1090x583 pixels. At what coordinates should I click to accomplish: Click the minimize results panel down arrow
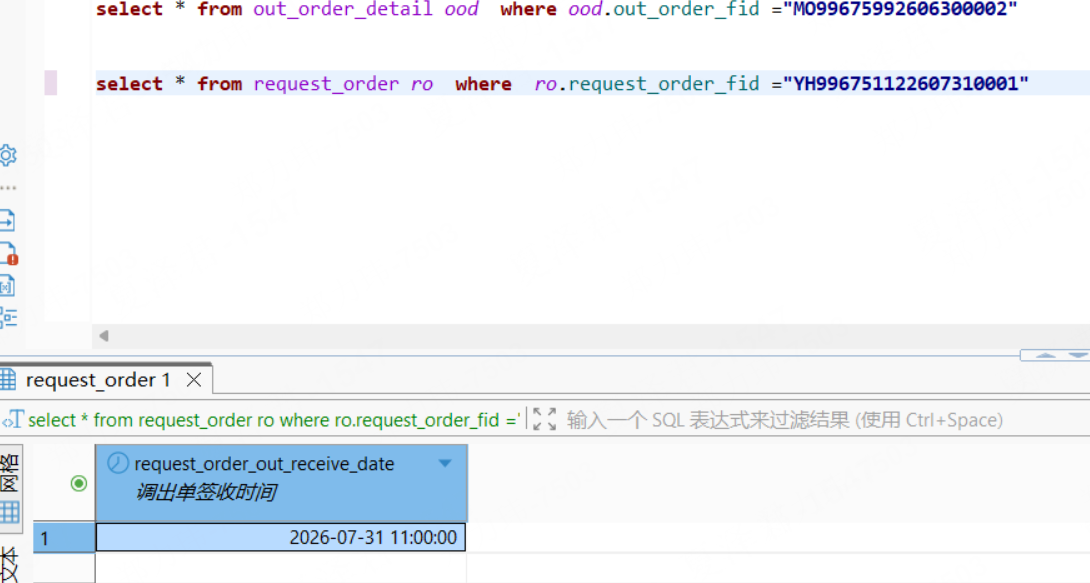(x=1077, y=355)
